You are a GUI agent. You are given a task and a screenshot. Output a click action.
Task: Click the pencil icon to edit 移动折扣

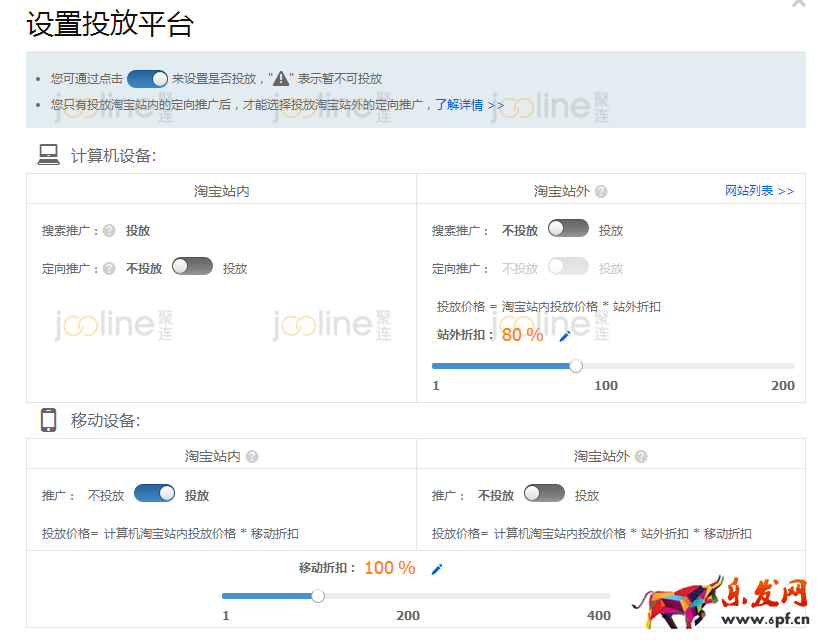(438, 568)
